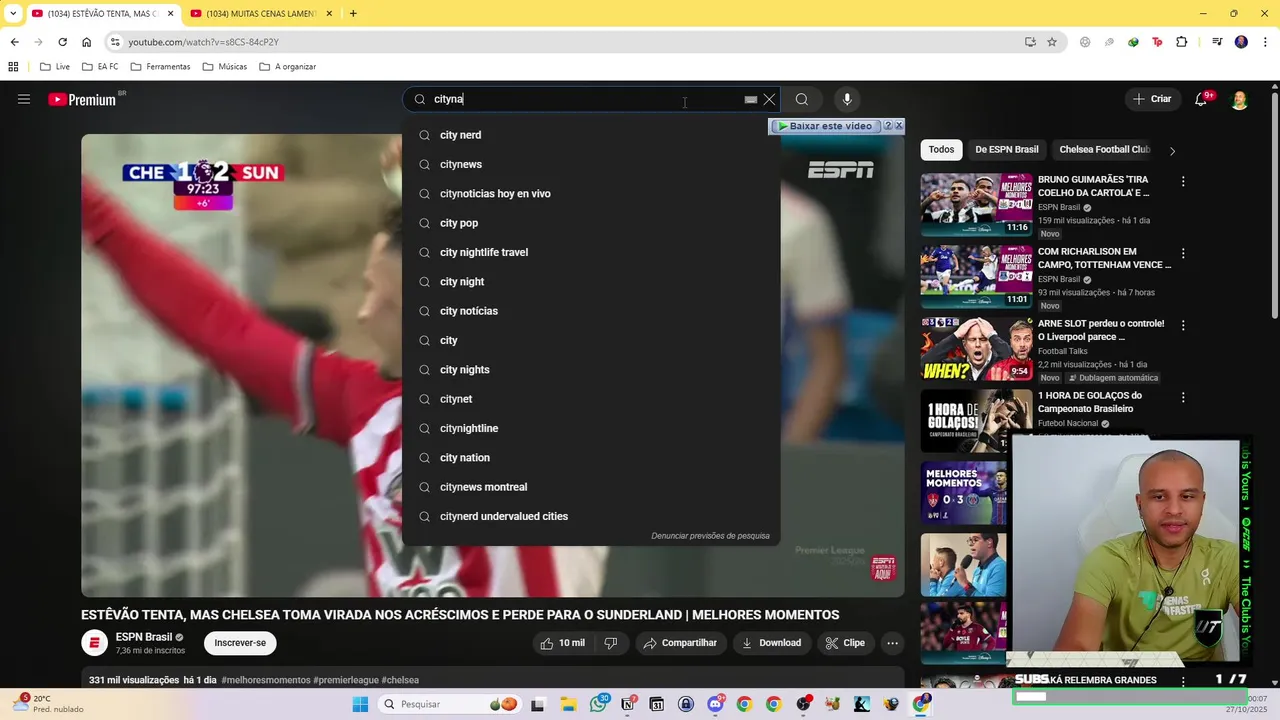Viewport: 1280px width, 720px height.
Task: Click 'Baixar este vídeo' download overlay button
Action: tap(825, 126)
